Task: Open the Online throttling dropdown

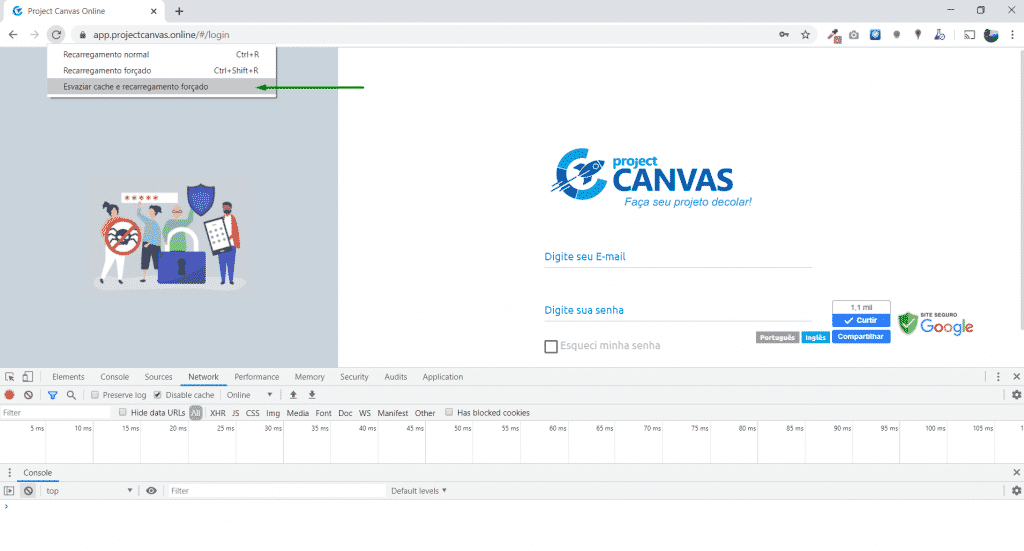Action: coord(249,395)
